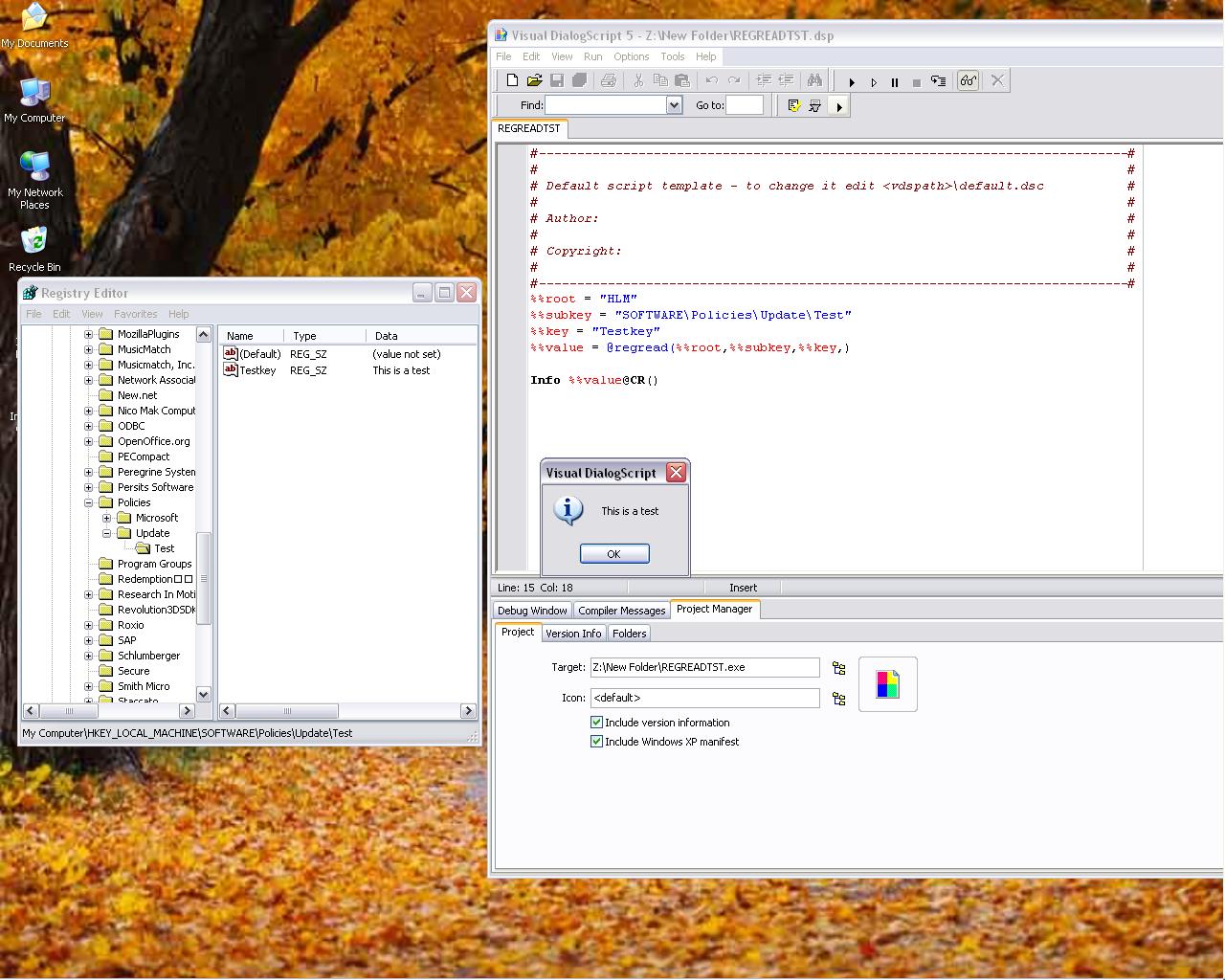
Task: Select the REGREADTST editor tab
Action: click(529, 128)
